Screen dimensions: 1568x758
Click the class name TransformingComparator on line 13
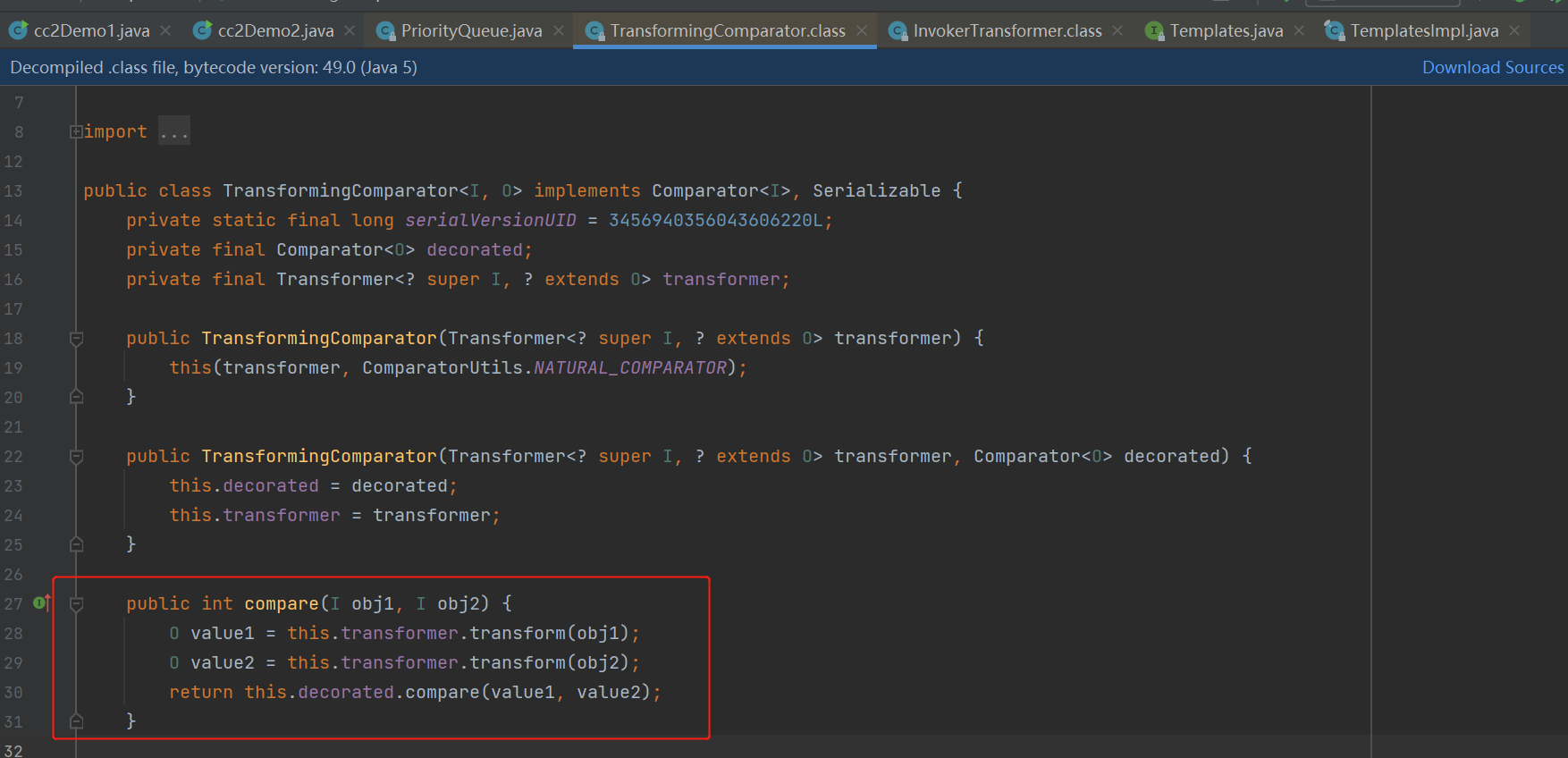341,190
